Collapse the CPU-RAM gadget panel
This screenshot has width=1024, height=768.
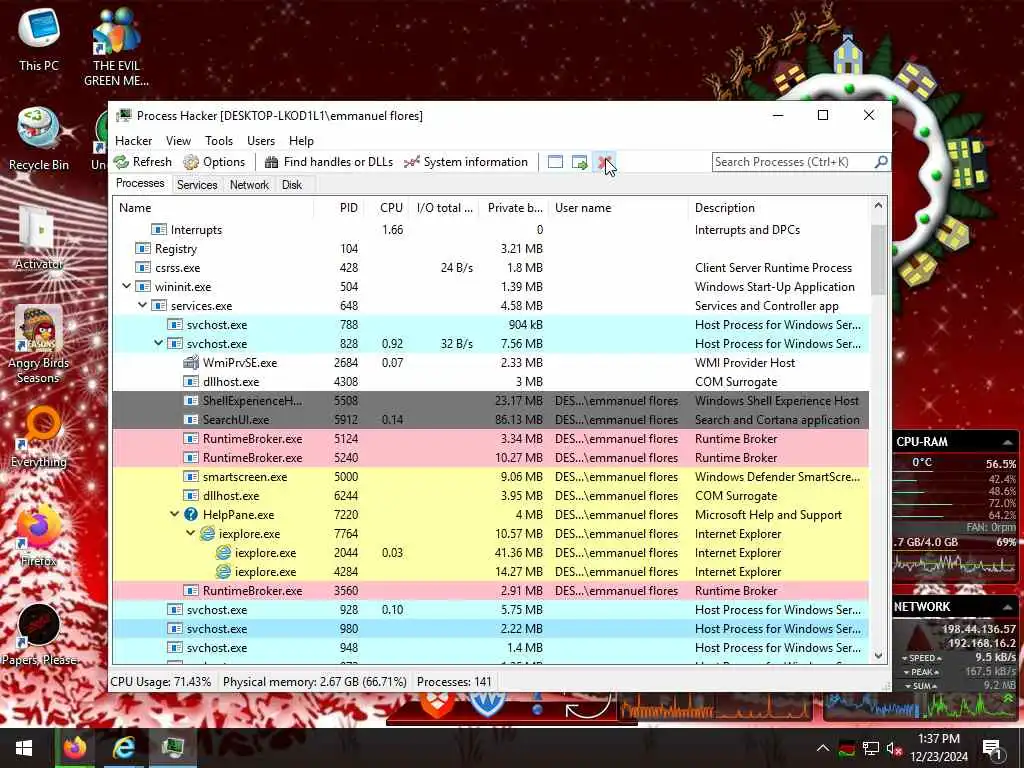tap(1007, 443)
